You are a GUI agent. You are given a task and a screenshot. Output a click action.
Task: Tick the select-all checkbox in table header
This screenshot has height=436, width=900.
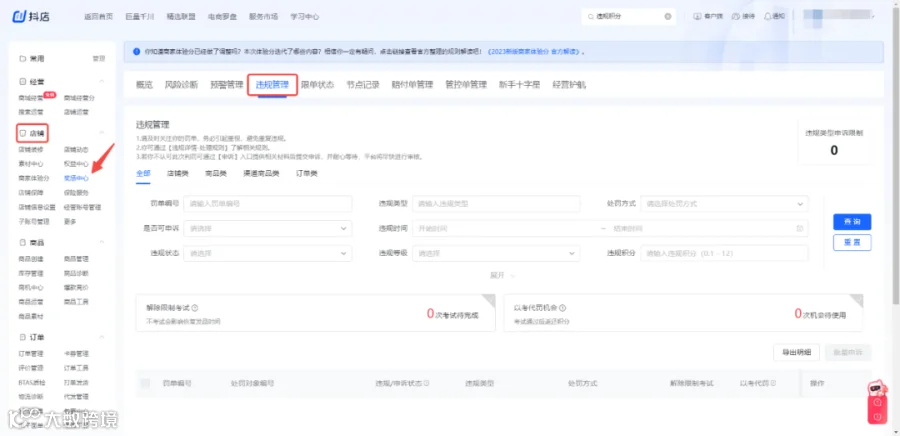[145, 383]
